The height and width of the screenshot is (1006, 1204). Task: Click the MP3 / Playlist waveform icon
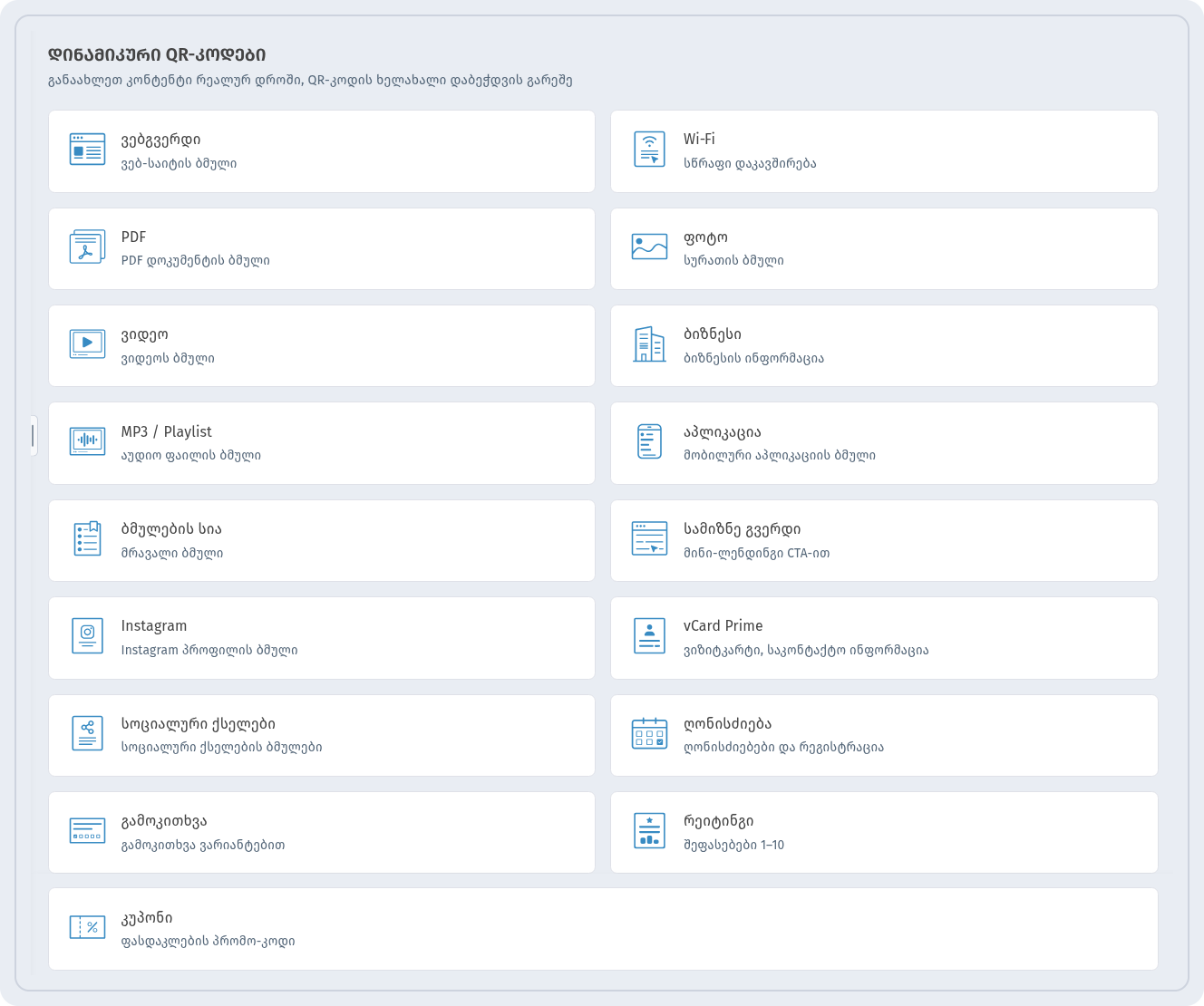[x=87, y=440]
